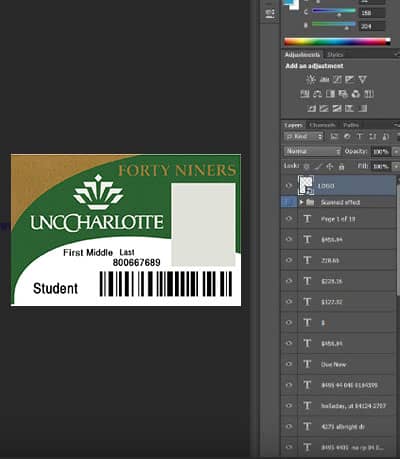The height and width of the screenshot is (459, 400).
Task: Hide the Due Now text layer
Action: 289,364
